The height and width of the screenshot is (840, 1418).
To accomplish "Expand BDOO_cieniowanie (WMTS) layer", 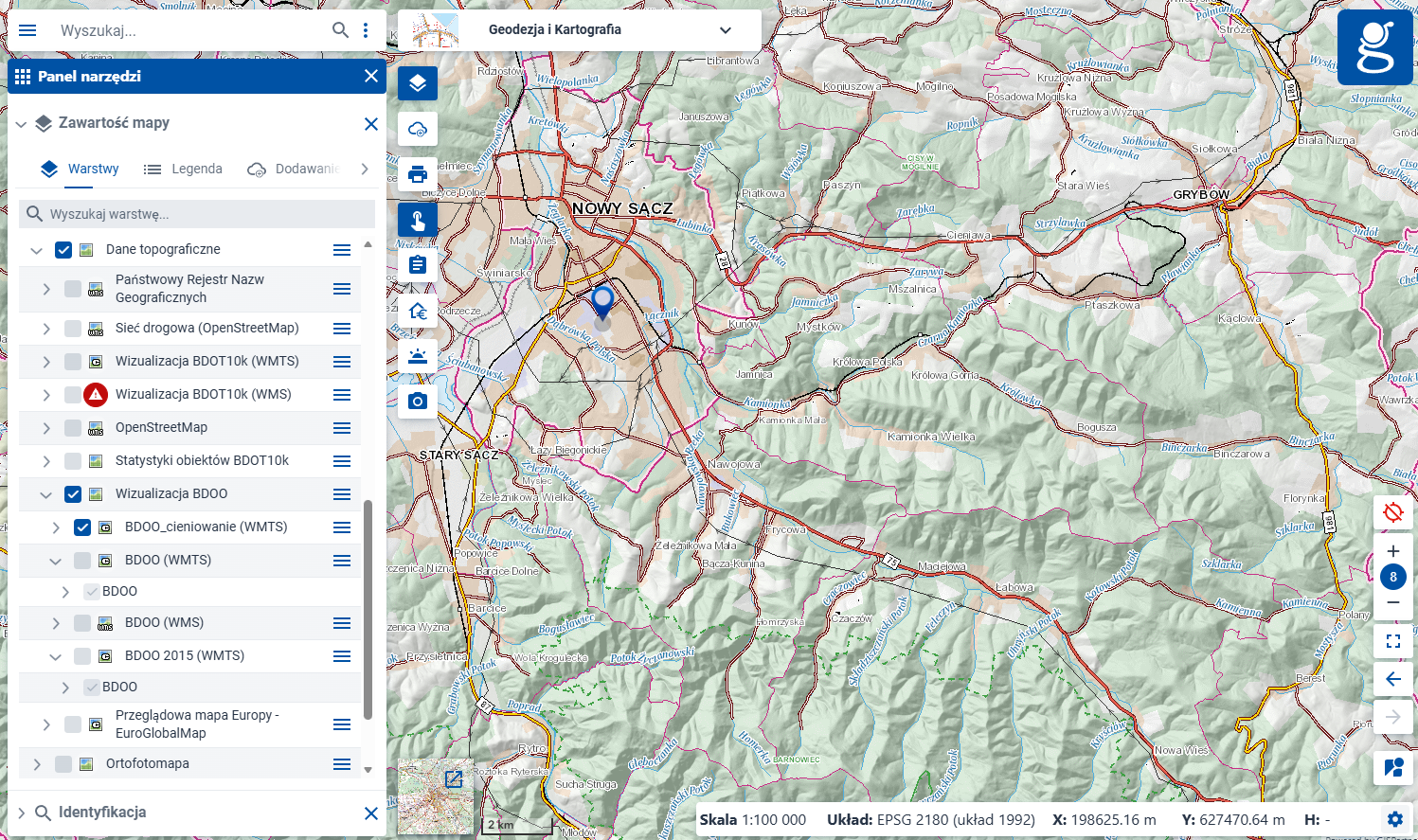I will [x=56, y=527].
